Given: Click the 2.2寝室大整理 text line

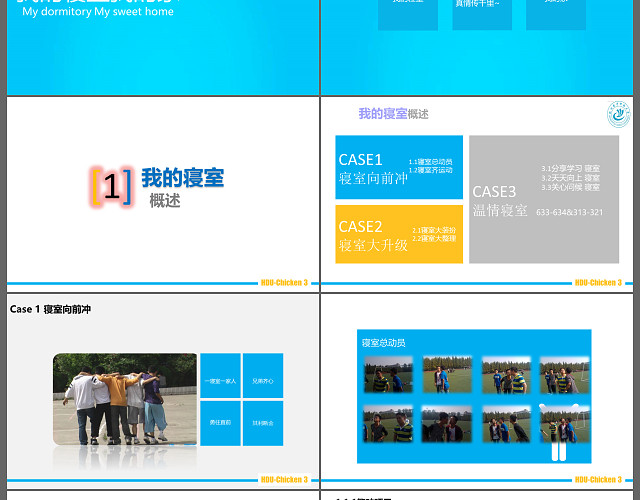Looking at the screenshot, I should point(433,238).
